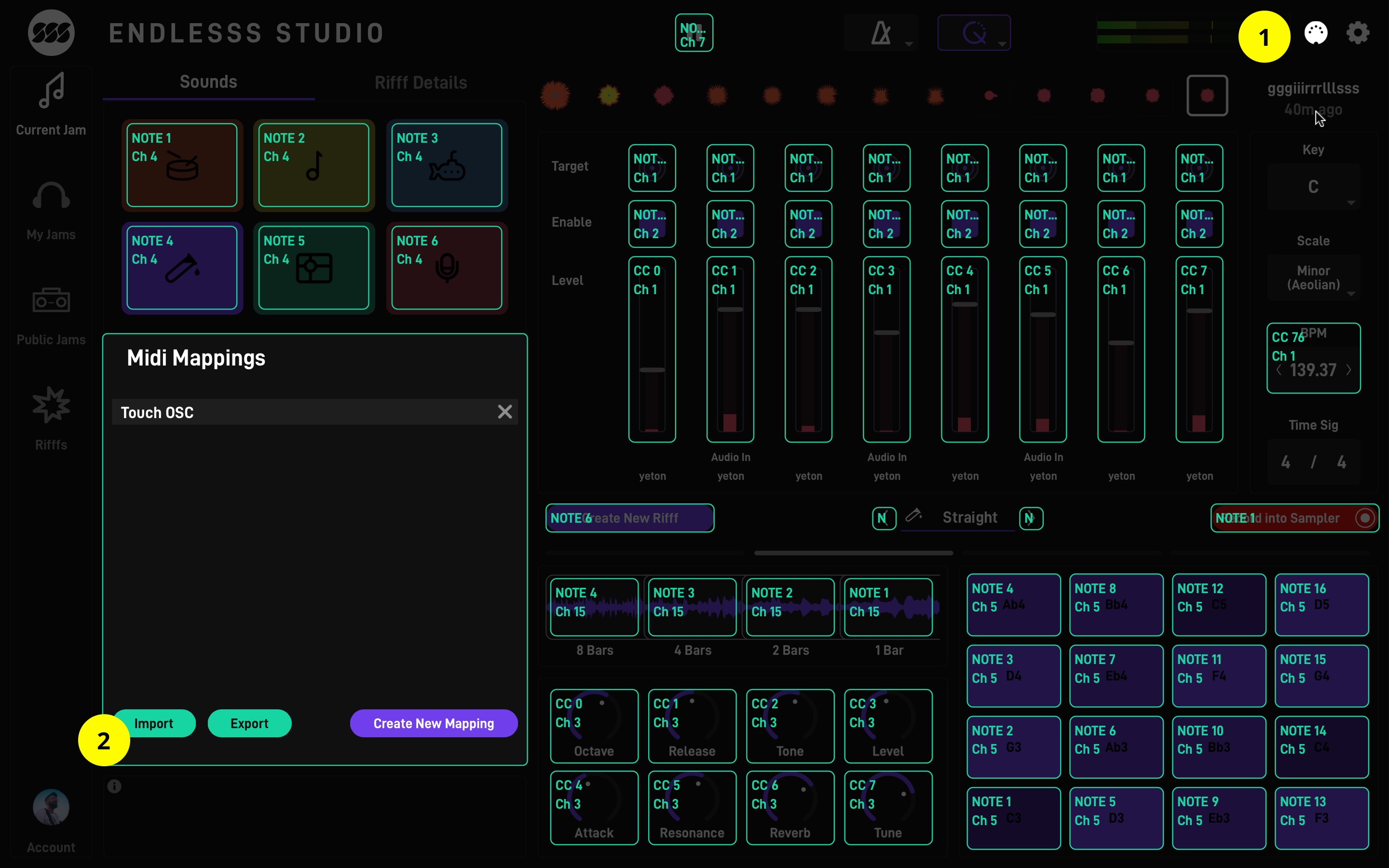Screen dimensions: 1389x868
Task: Select the NOTE 4 test tube sound pad
Action: coord(182,268)
